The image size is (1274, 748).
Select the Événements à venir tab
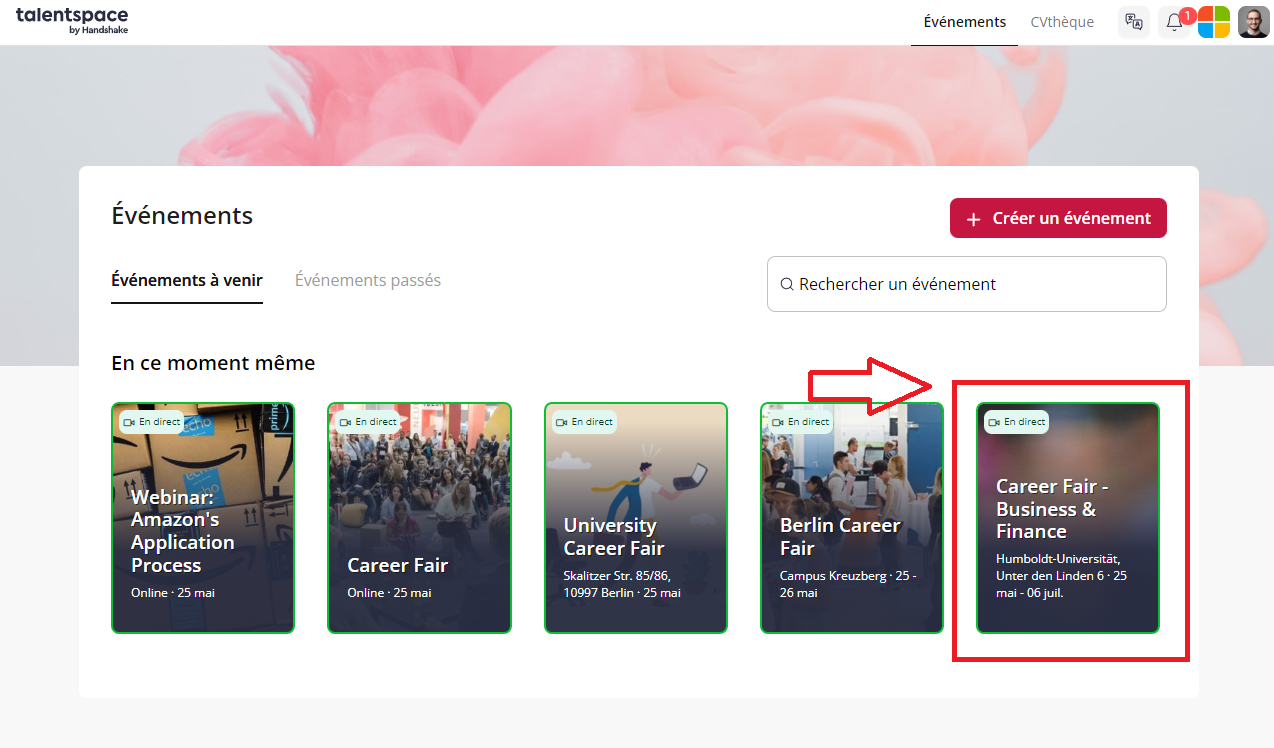[187, 280]
